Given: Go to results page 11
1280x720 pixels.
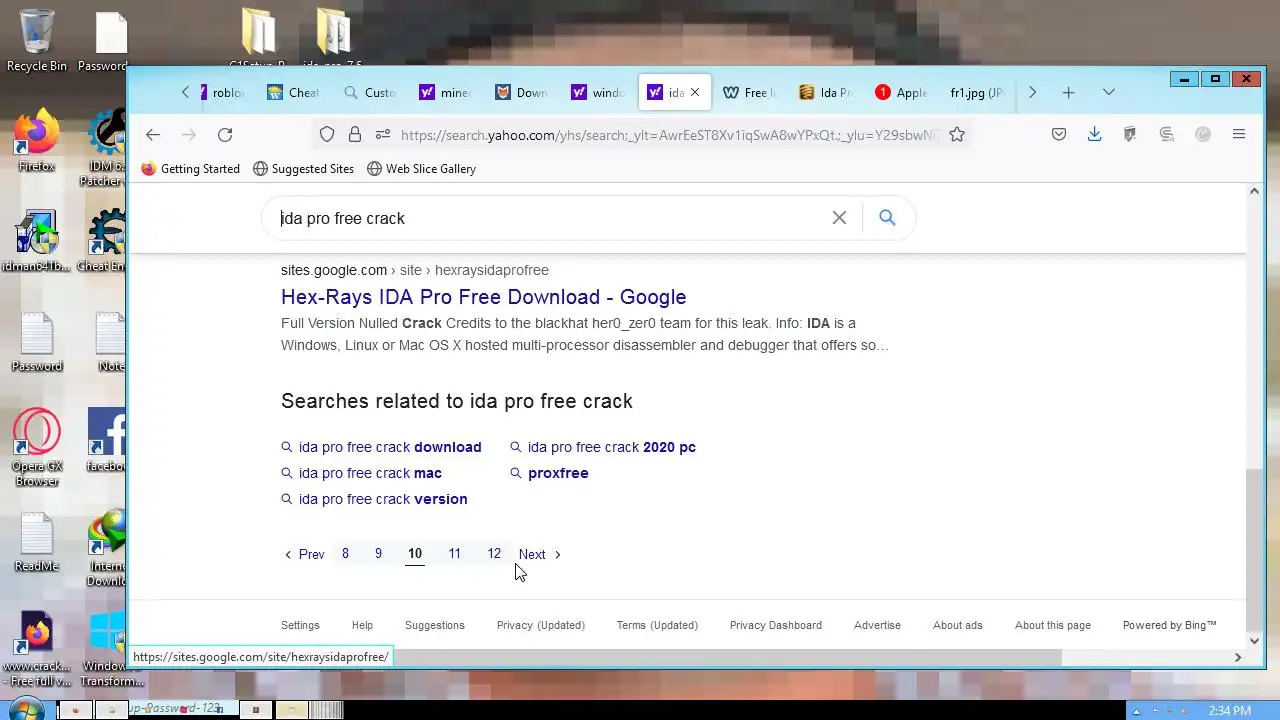Looking at the screenshot, I should click(454, 554).
